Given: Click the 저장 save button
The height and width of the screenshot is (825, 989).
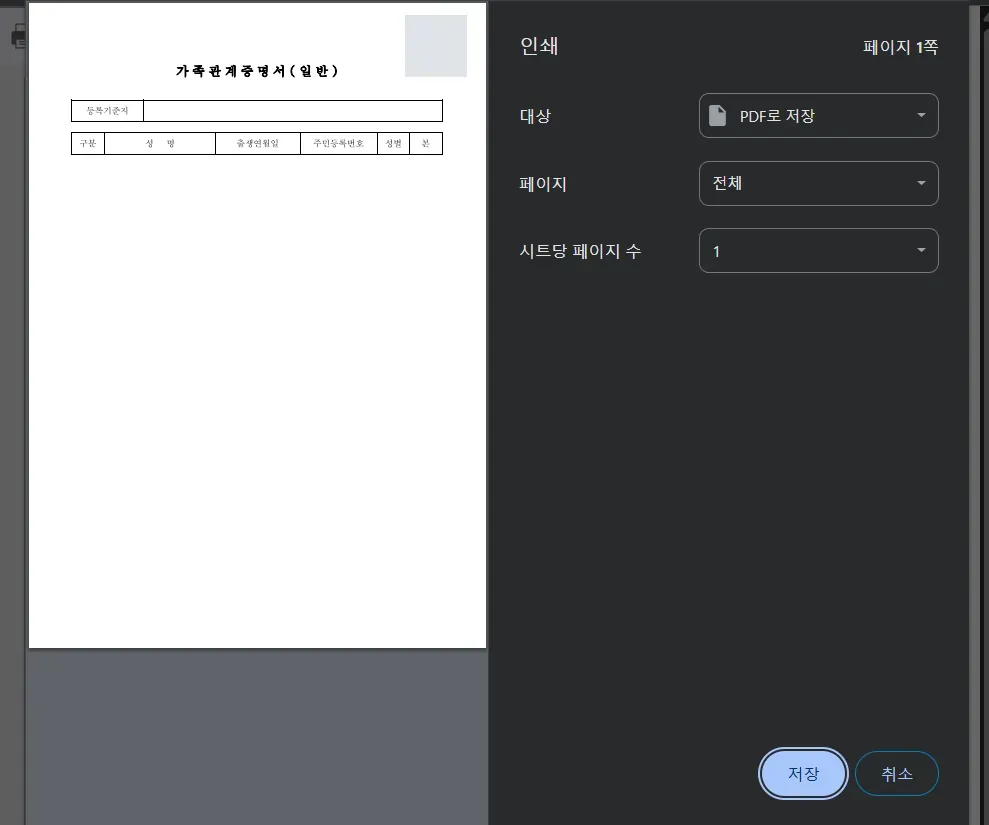Looking at the screenshot, I should 802,773.
